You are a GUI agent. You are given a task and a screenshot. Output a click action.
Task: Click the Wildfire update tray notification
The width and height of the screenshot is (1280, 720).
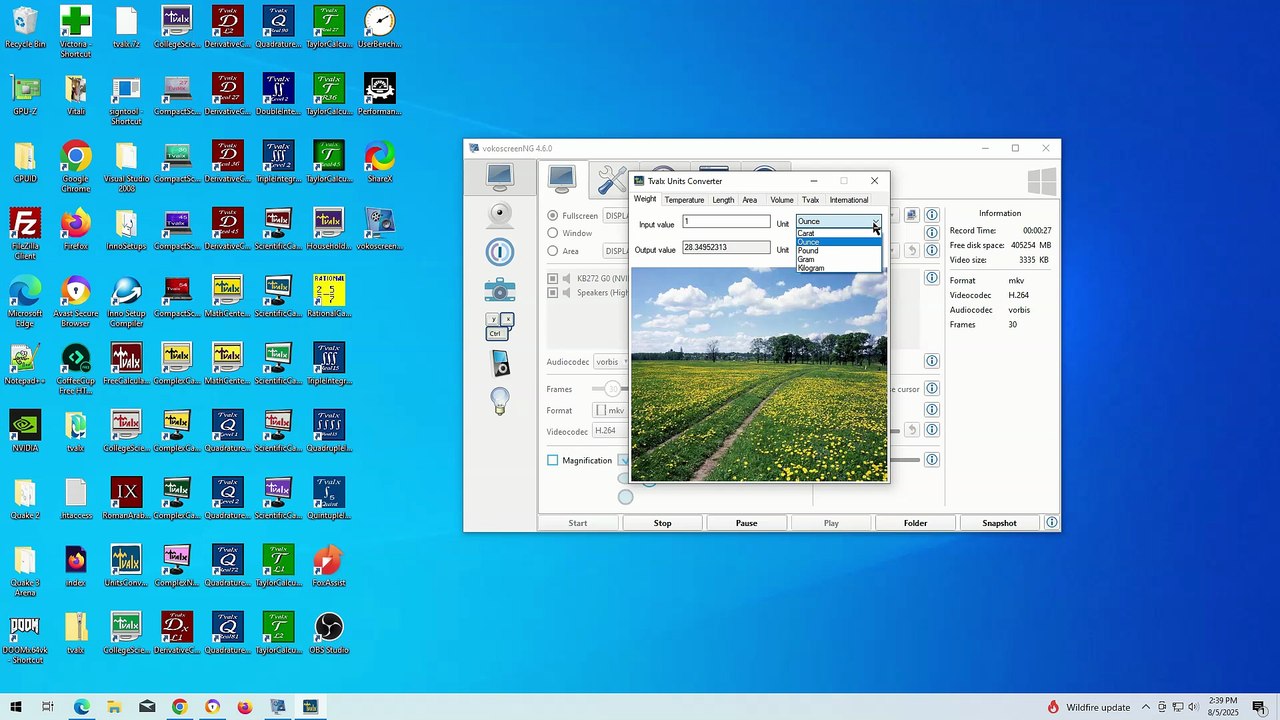[1089, 707]
